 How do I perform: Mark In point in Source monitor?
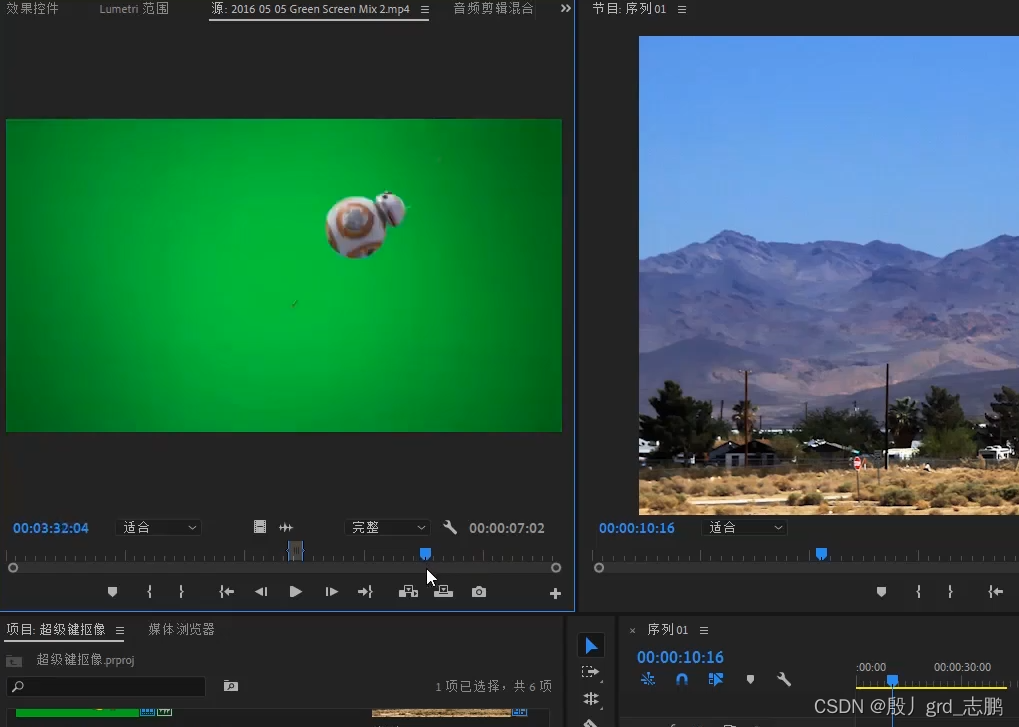pyautogui.click(x=149, y=592)
